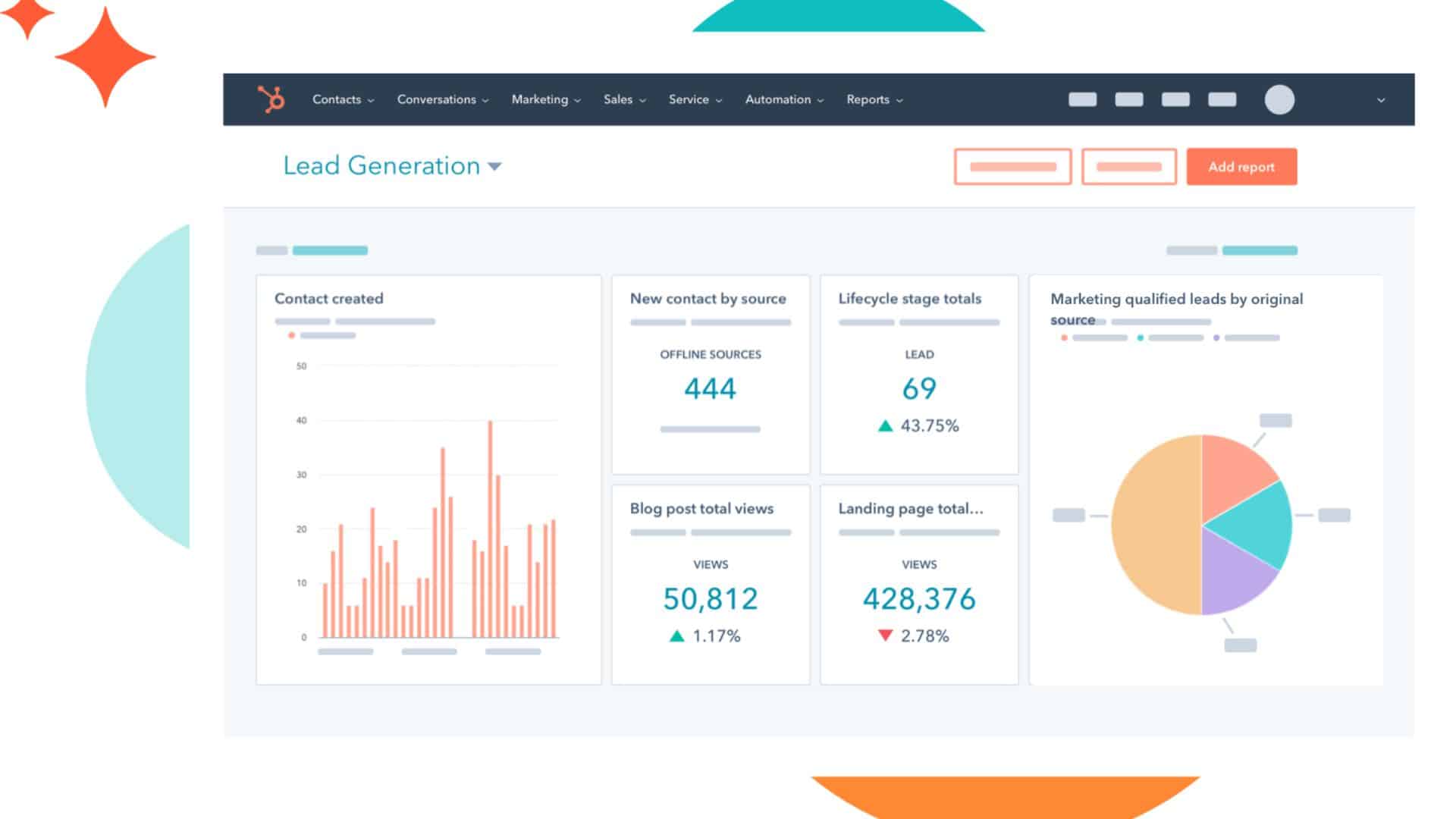Viewport: 1456px width, 819px height.
Task: Open the Service navigation menu
Action: click(x=695, y=99)
